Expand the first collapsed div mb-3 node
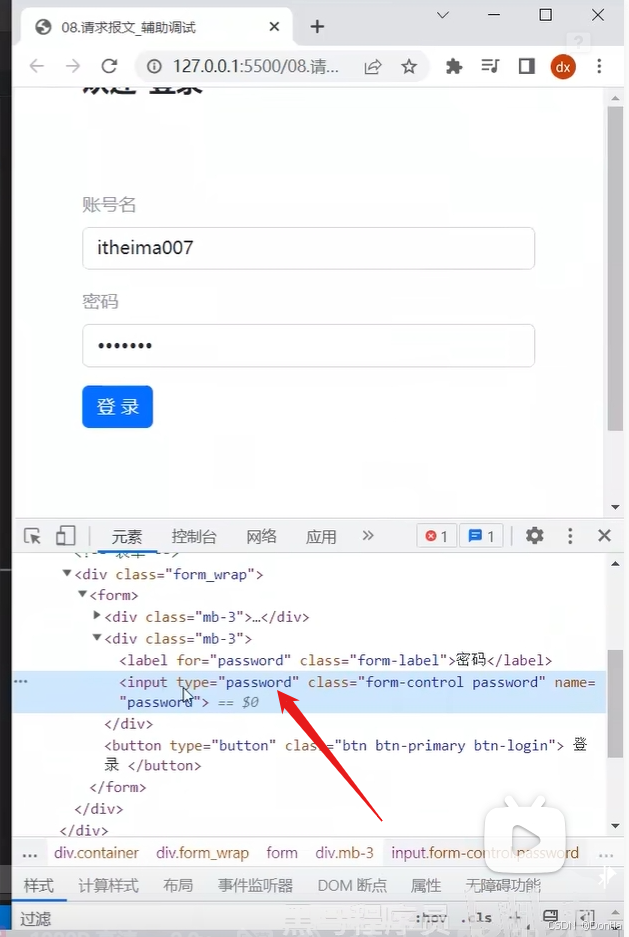Screen dimensions: 629x937 tap(97, 615)
